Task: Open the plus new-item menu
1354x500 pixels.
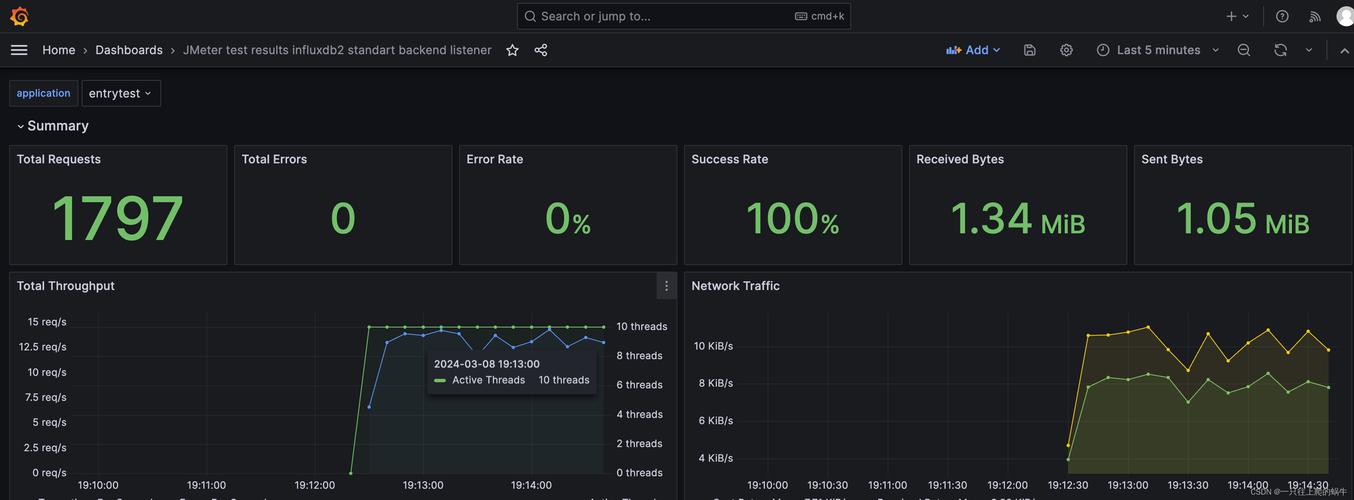Action: point(1238,16)
